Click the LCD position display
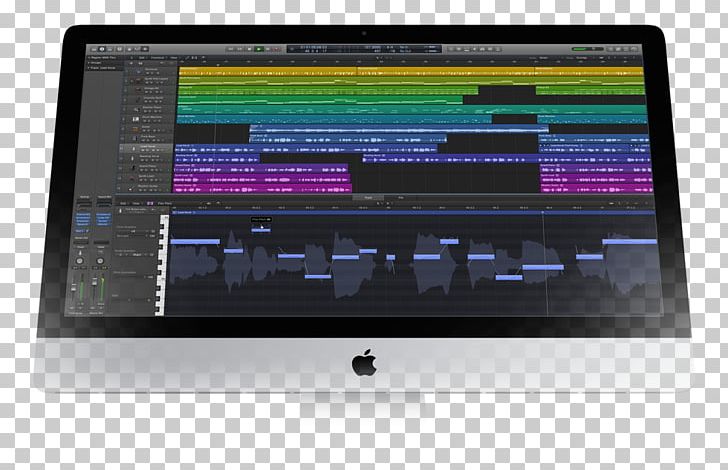Screen dimensions: 728x470 [x=364, y=49]
